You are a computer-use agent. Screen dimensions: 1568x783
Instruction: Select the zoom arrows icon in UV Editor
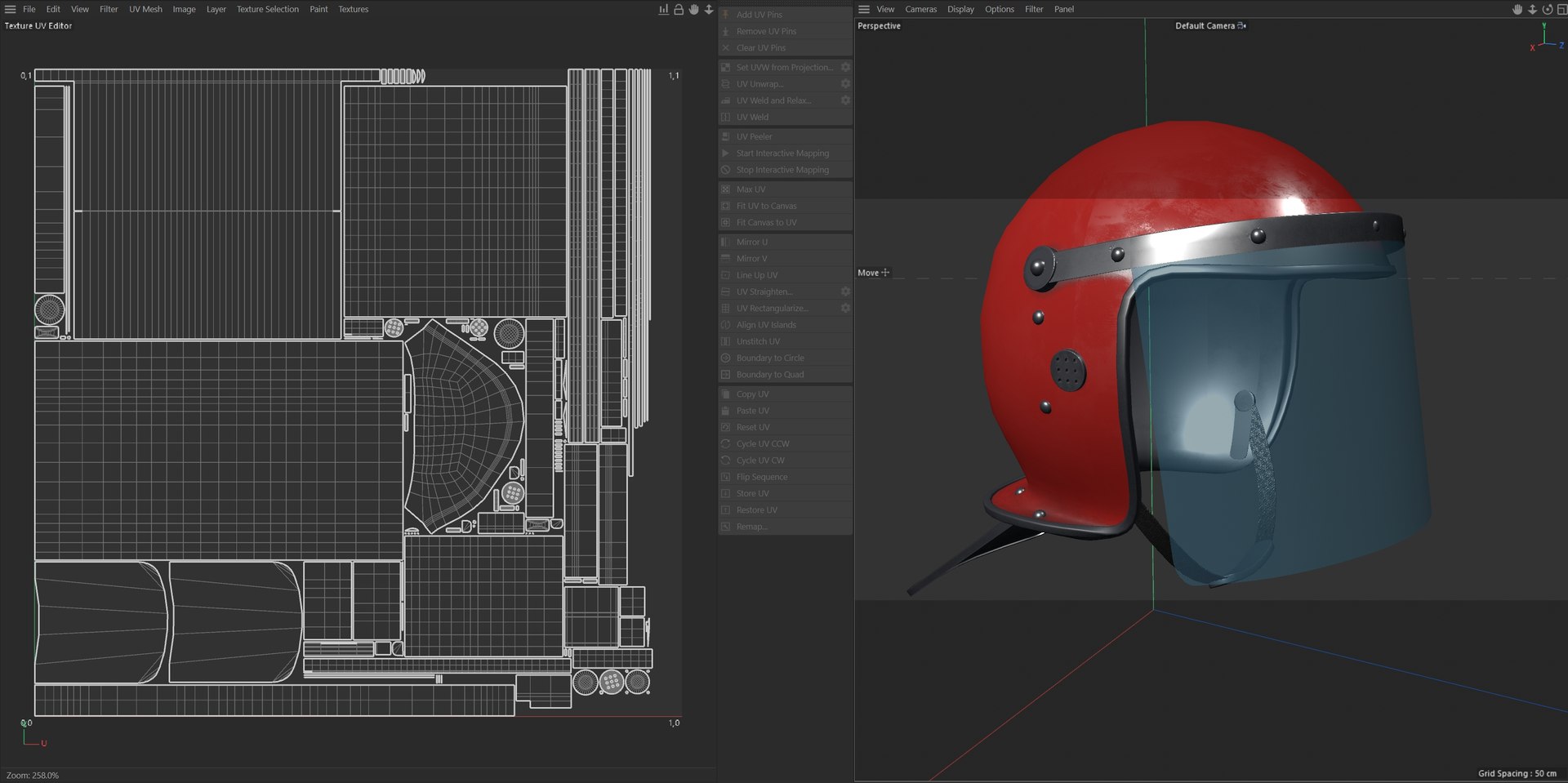pos(709,9)
